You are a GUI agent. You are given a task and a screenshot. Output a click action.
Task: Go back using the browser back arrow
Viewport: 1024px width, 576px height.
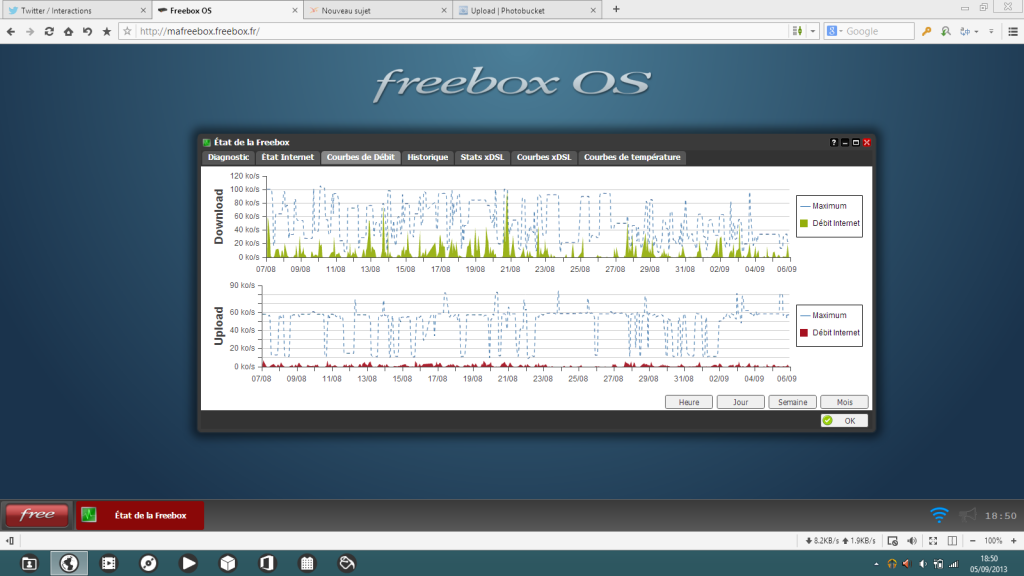(x=10, y=31)
